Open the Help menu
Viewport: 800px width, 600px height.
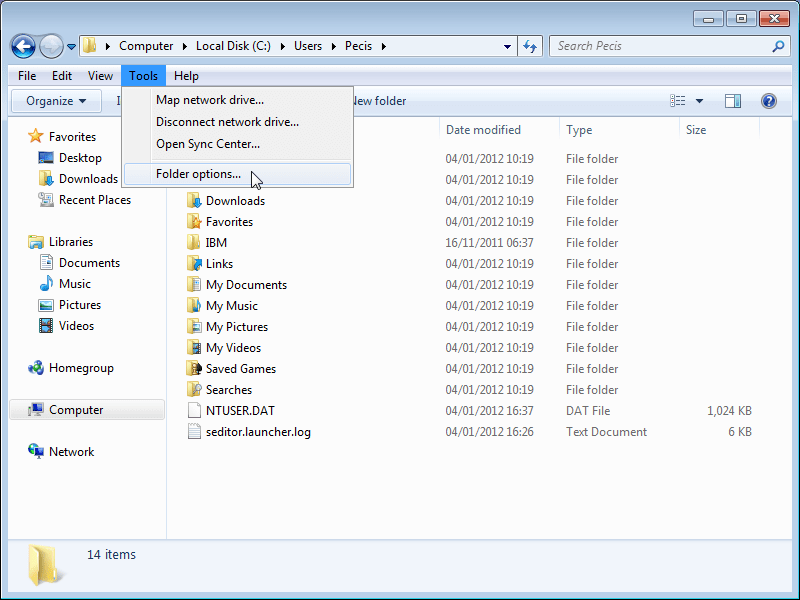[x=186, y=76]
